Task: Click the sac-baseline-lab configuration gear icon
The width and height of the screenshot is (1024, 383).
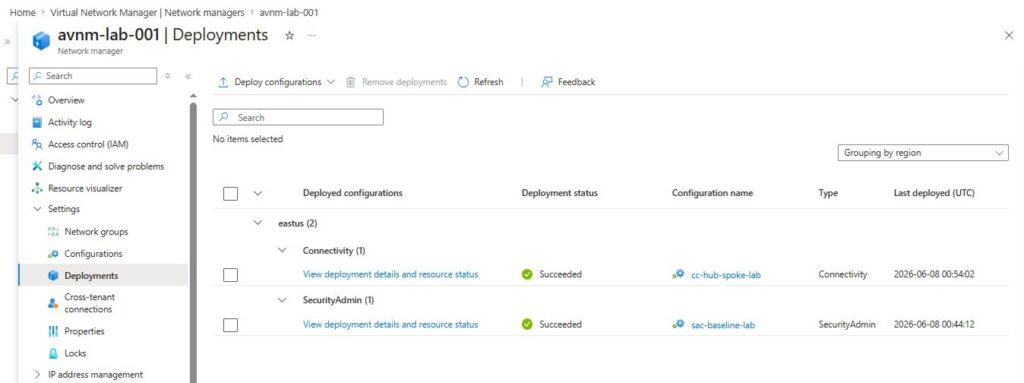Action: click(679, 324)
